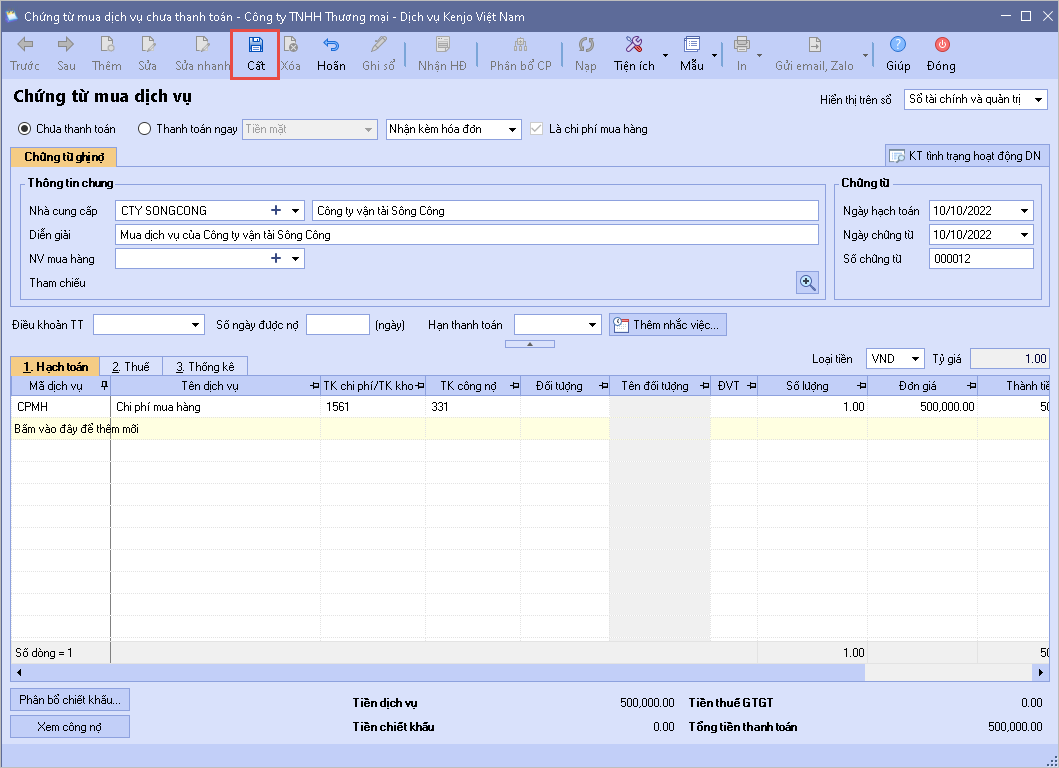Select TK chi phí cell 1561
Screen dimensions: 1059x768
[x=373, y=407]
